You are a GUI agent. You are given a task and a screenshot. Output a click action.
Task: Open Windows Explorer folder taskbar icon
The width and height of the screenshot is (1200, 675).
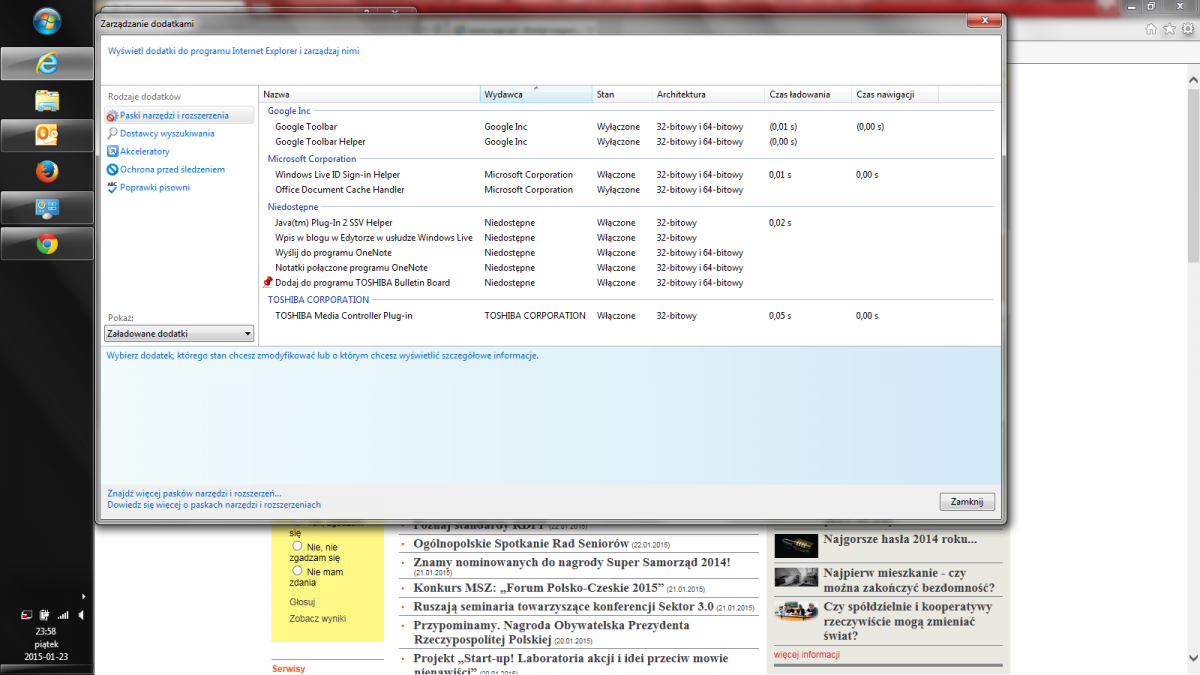point(46,99)
